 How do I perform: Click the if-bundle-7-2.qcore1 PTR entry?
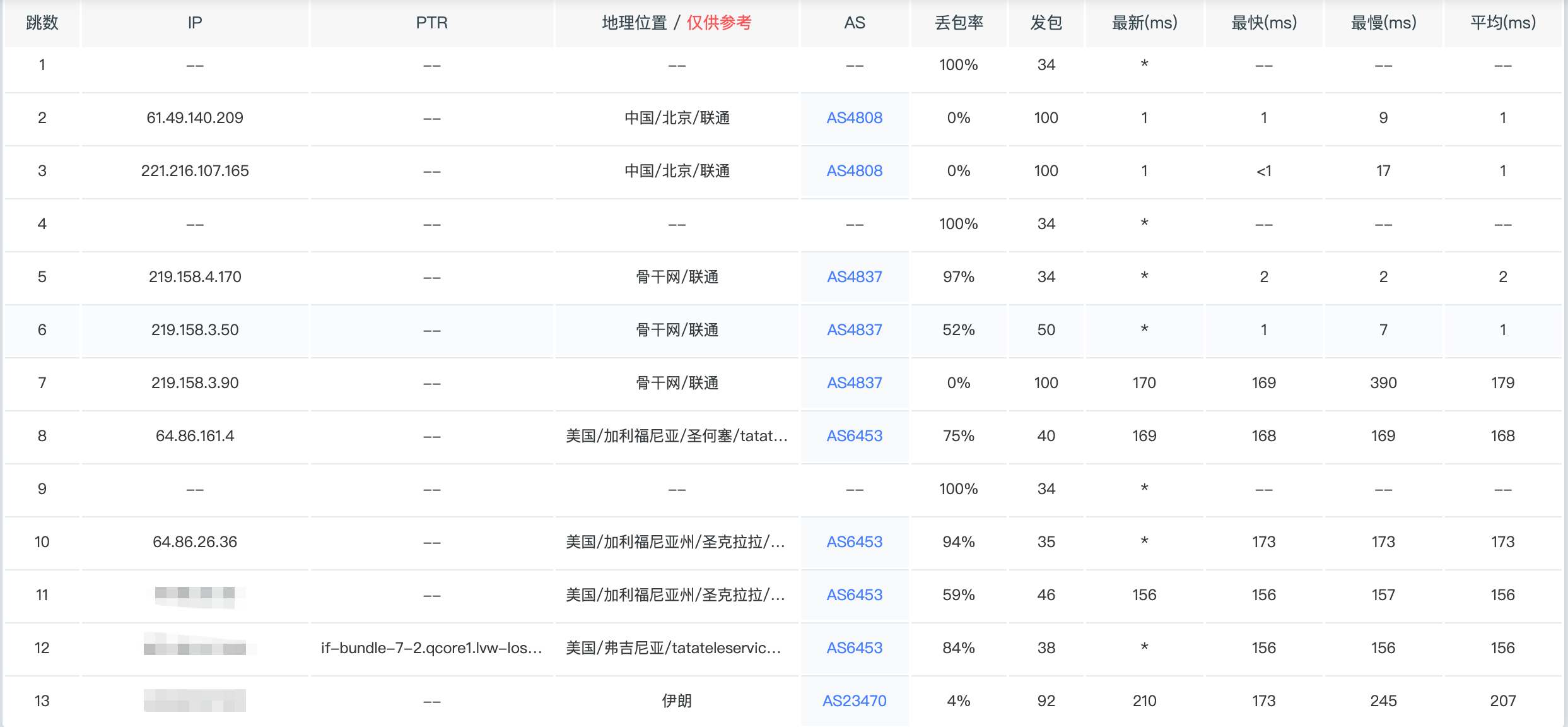coord(431,648)
